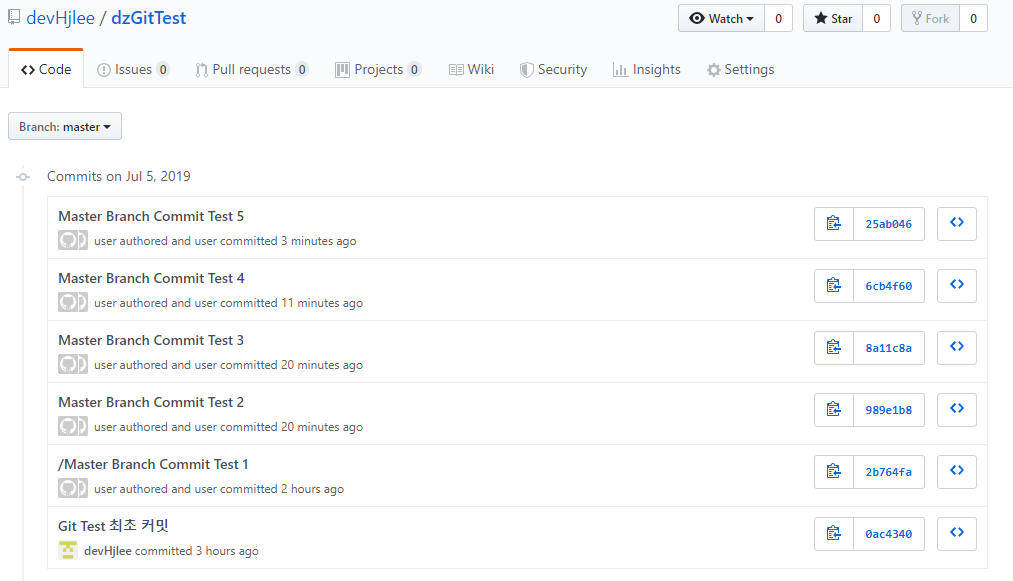Browse repository at commit Test 3
Screen dimensions: 1013x581
coord(957,348)
